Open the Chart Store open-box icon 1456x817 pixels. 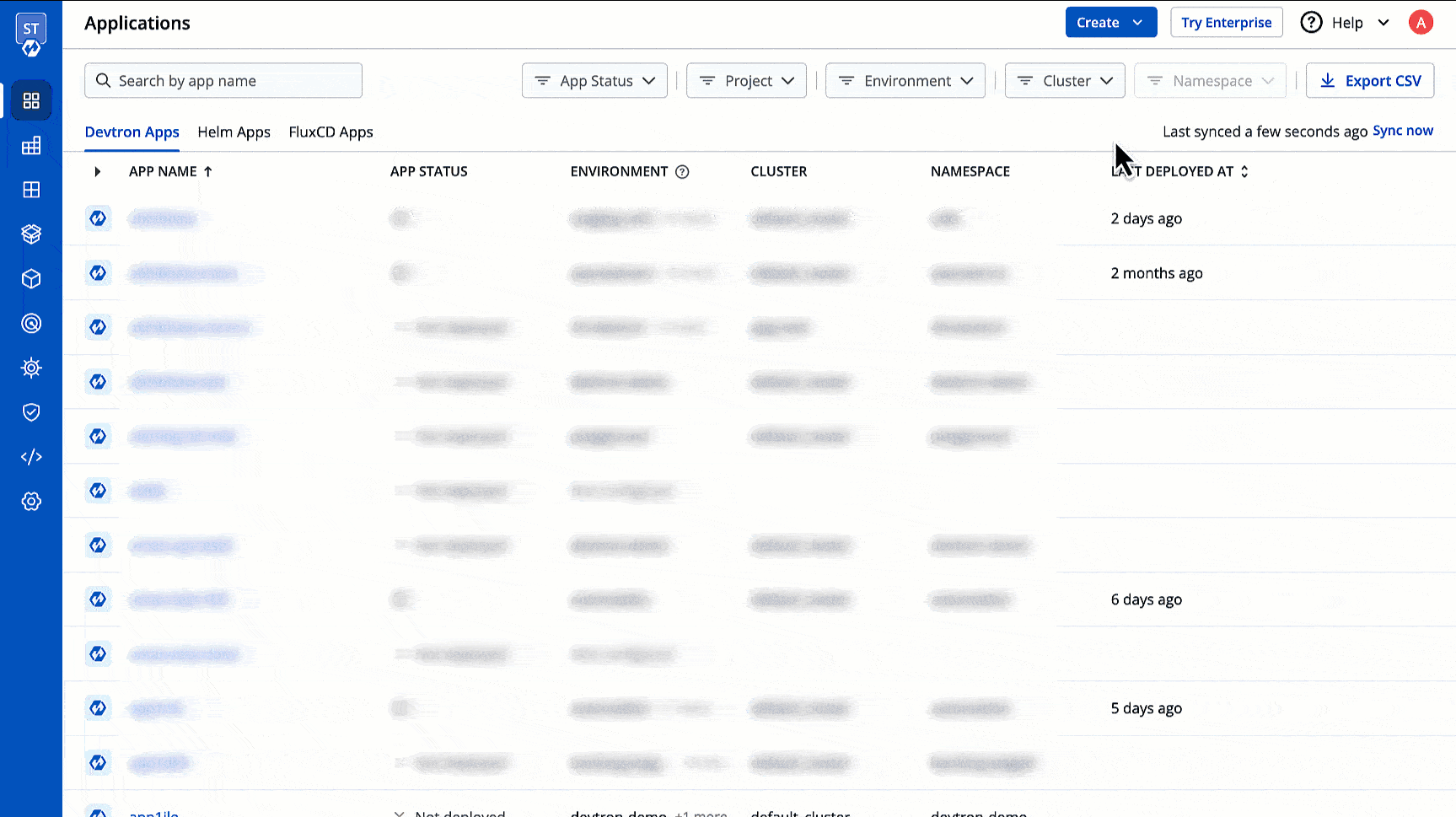tap(31, 234)
